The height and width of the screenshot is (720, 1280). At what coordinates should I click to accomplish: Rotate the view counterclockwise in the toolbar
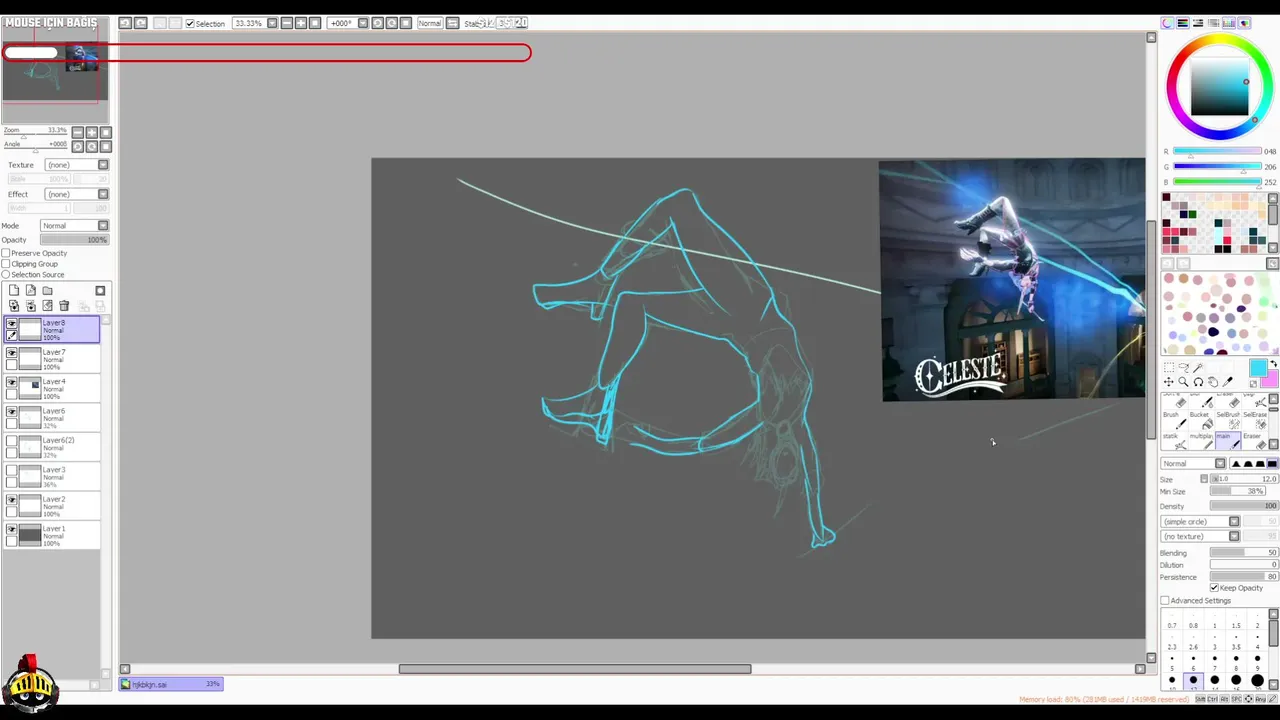point(377,23)
